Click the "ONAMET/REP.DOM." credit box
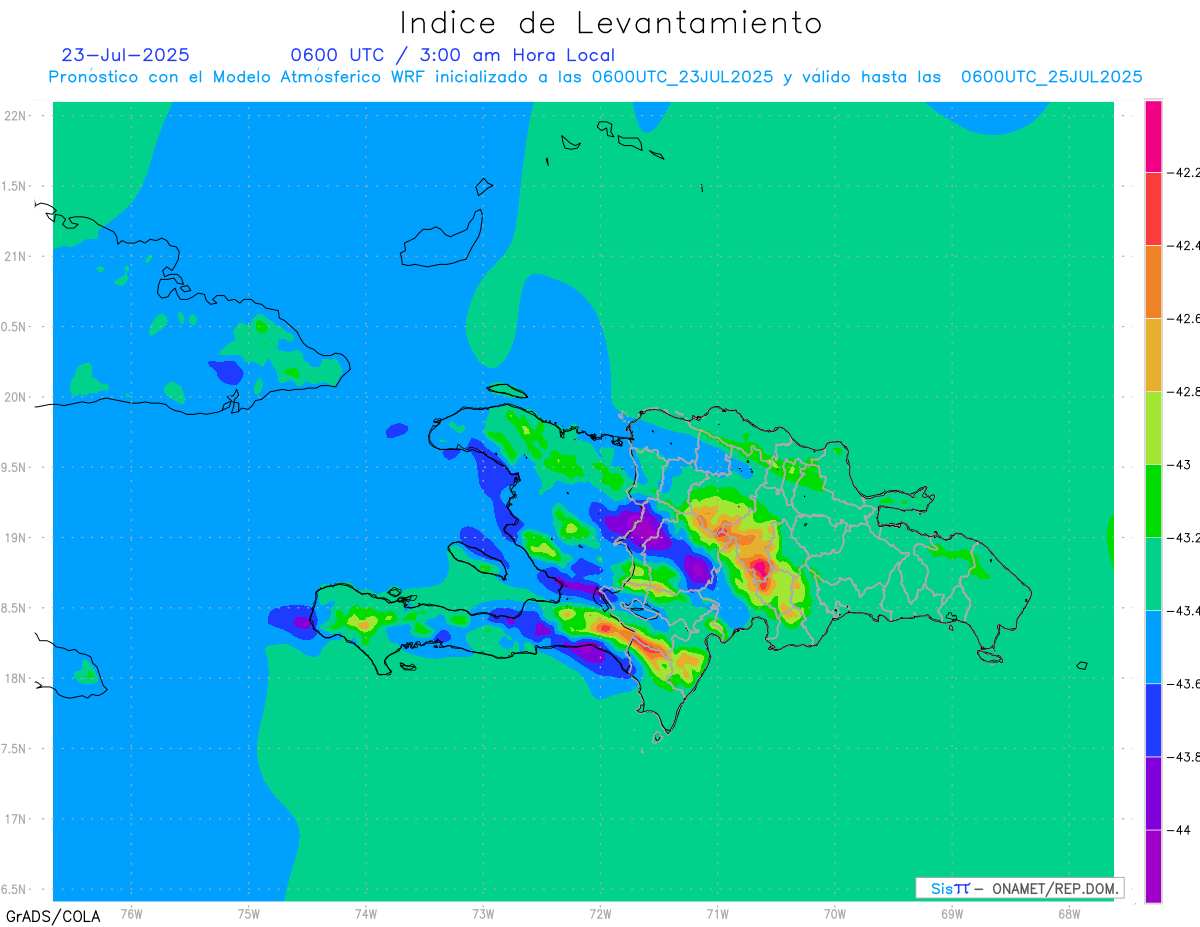Image resolution: width=1200 pixels, height=927 pixels. pos(1019,888)
